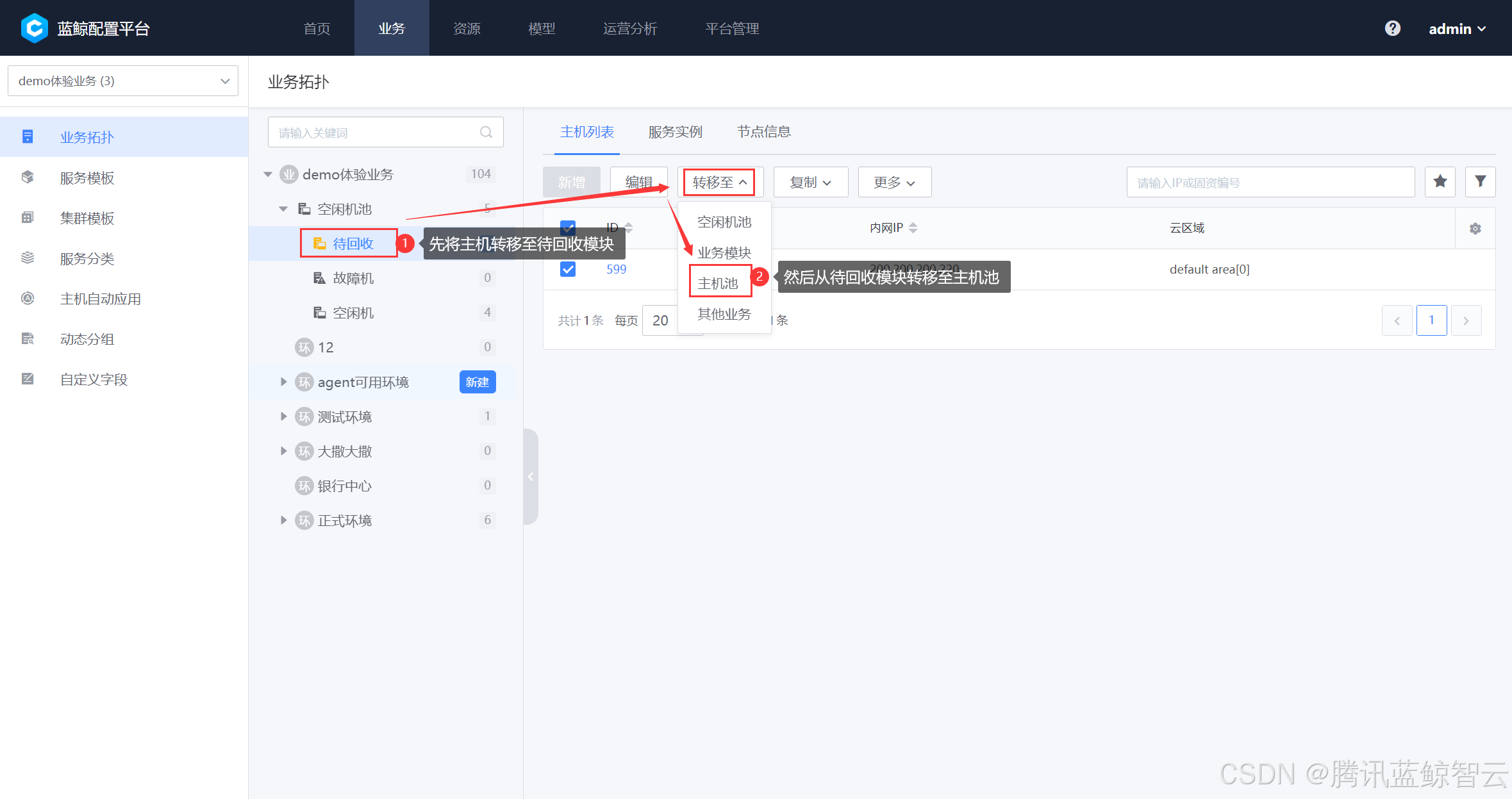Open 服务模板 in sidebar
The image size is (1512, 799).
pyautogui.click(x=87, y=177)
